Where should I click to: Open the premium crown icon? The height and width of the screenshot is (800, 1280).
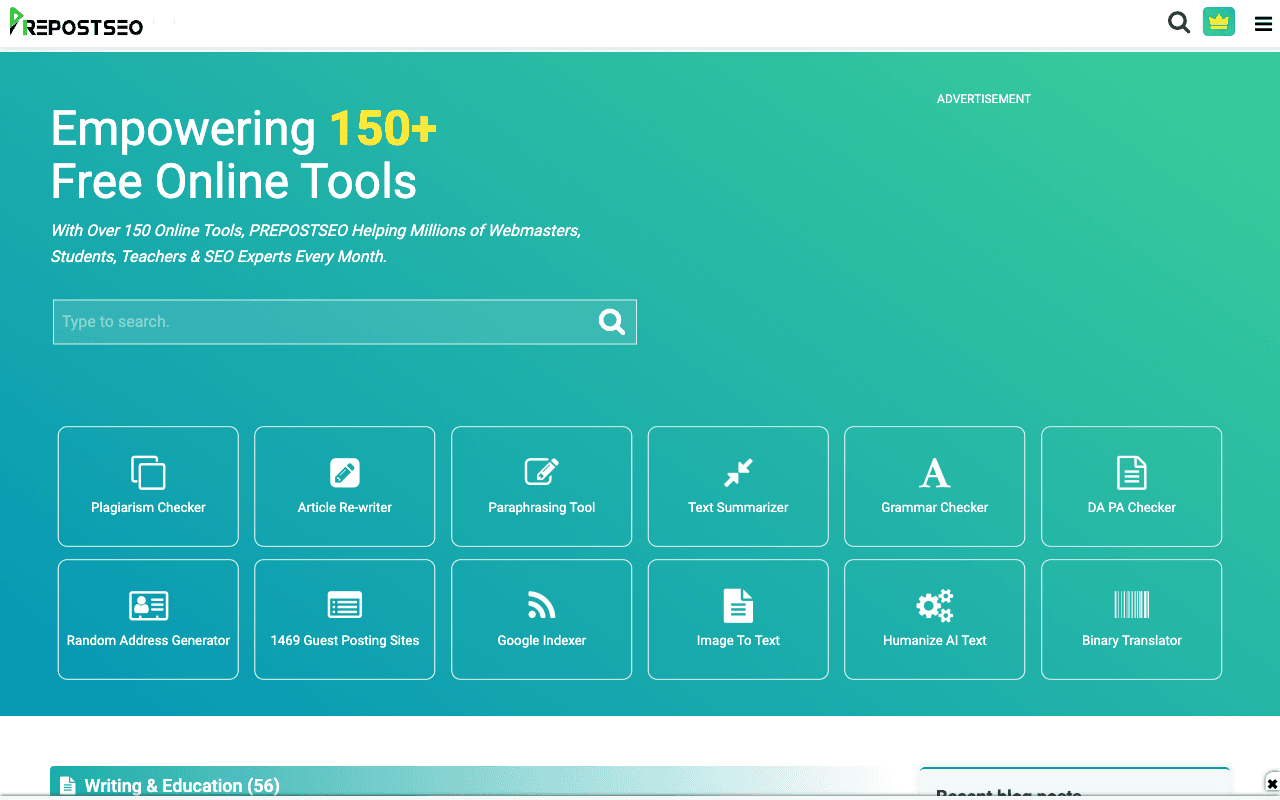click(x=1219, y=22)
